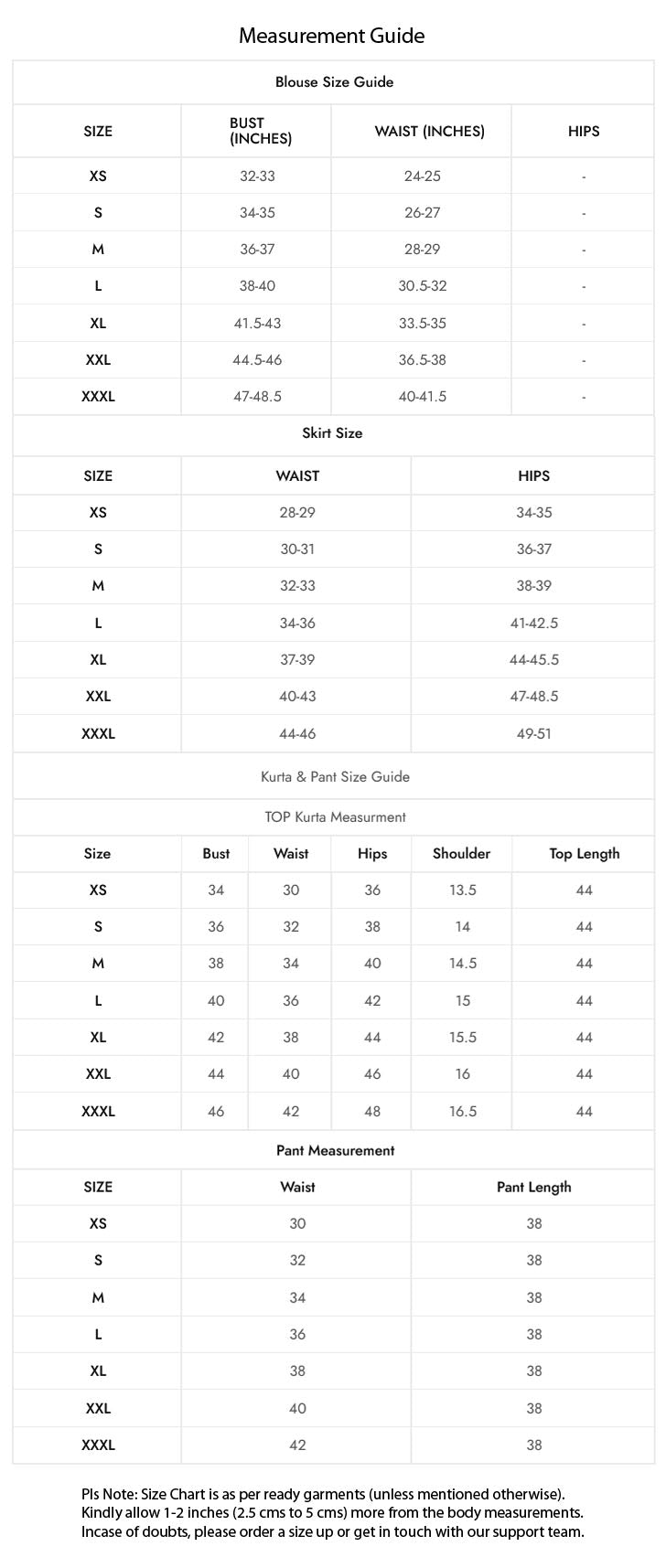Click the 49-51 hips value cell
Image resolution: width=666 pixels, height=1568 pixels.
[x=533, y=733]
